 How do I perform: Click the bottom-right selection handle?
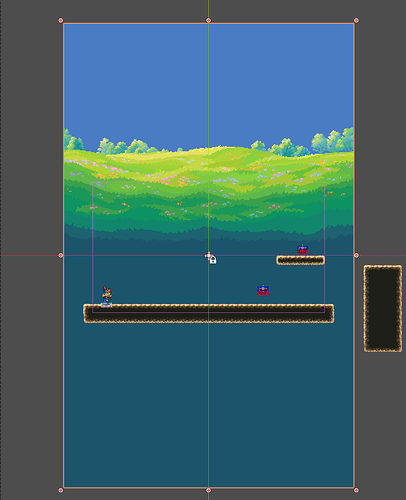tap(356, 490)
